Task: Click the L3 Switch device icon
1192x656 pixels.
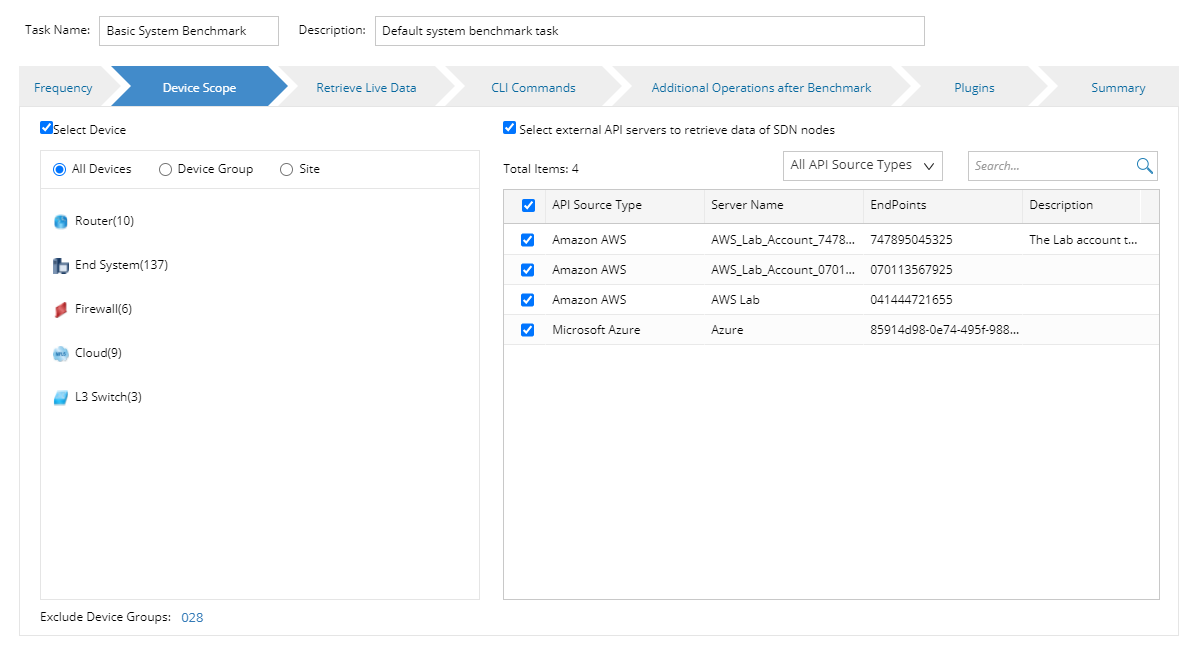Action: click(x=61, y=398)
